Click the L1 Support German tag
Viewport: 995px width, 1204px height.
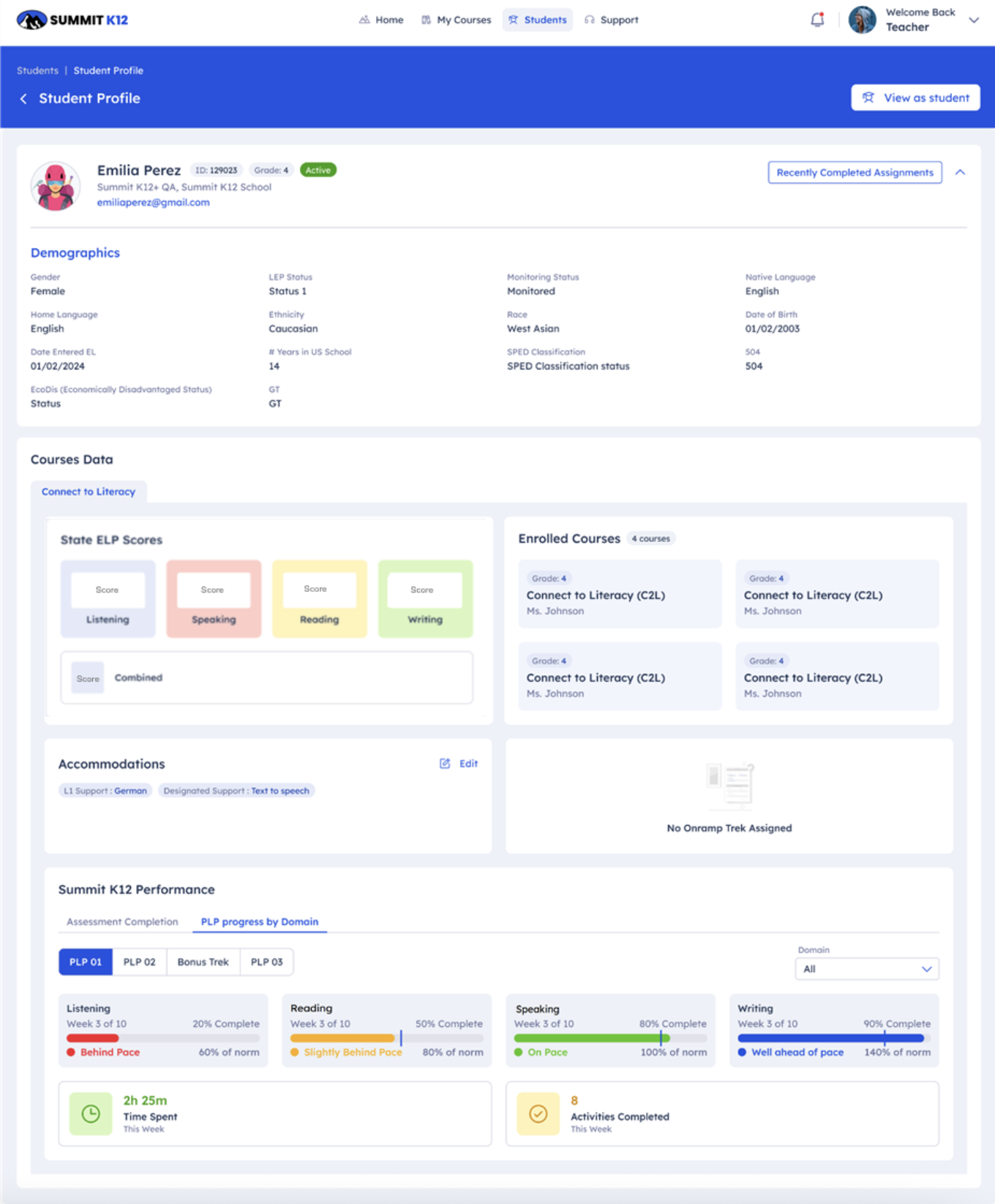(x=105, y=791)
